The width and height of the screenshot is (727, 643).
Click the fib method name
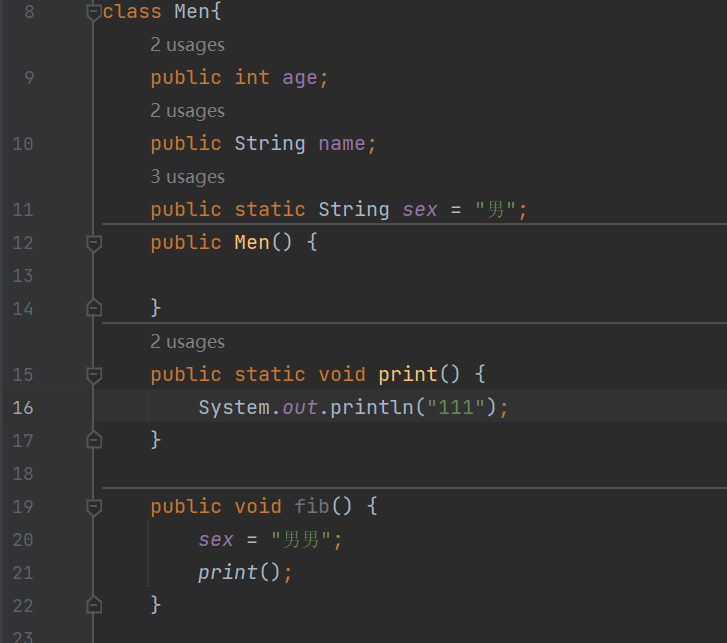tap(312, 507)
